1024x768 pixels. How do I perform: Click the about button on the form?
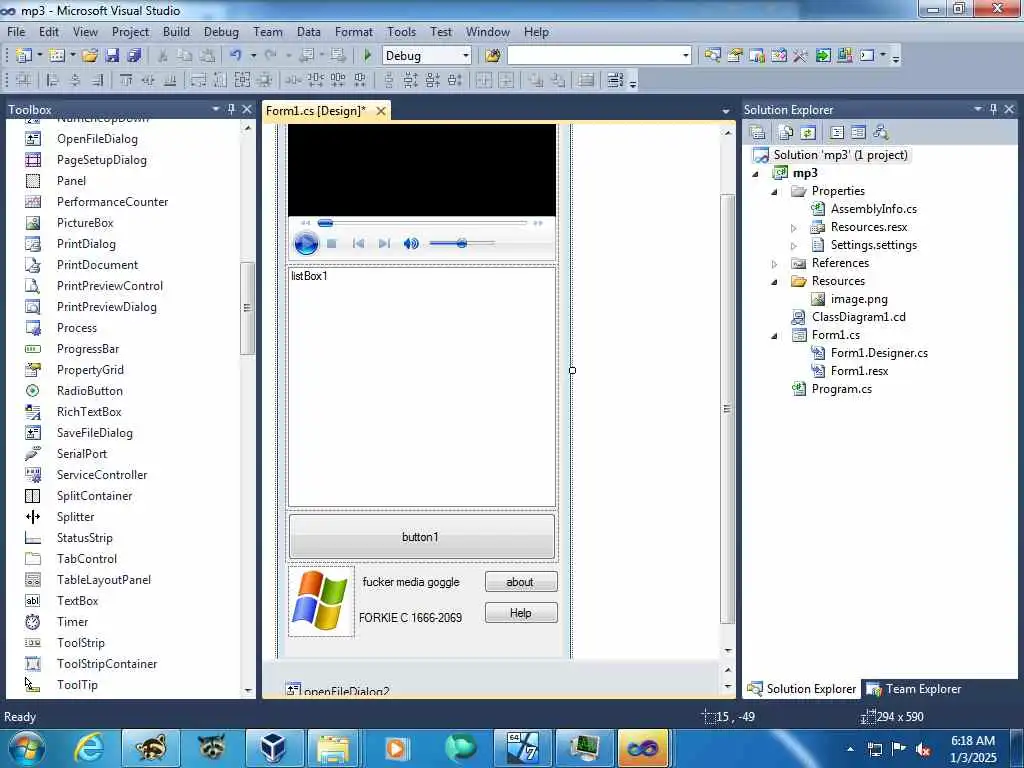520,582
